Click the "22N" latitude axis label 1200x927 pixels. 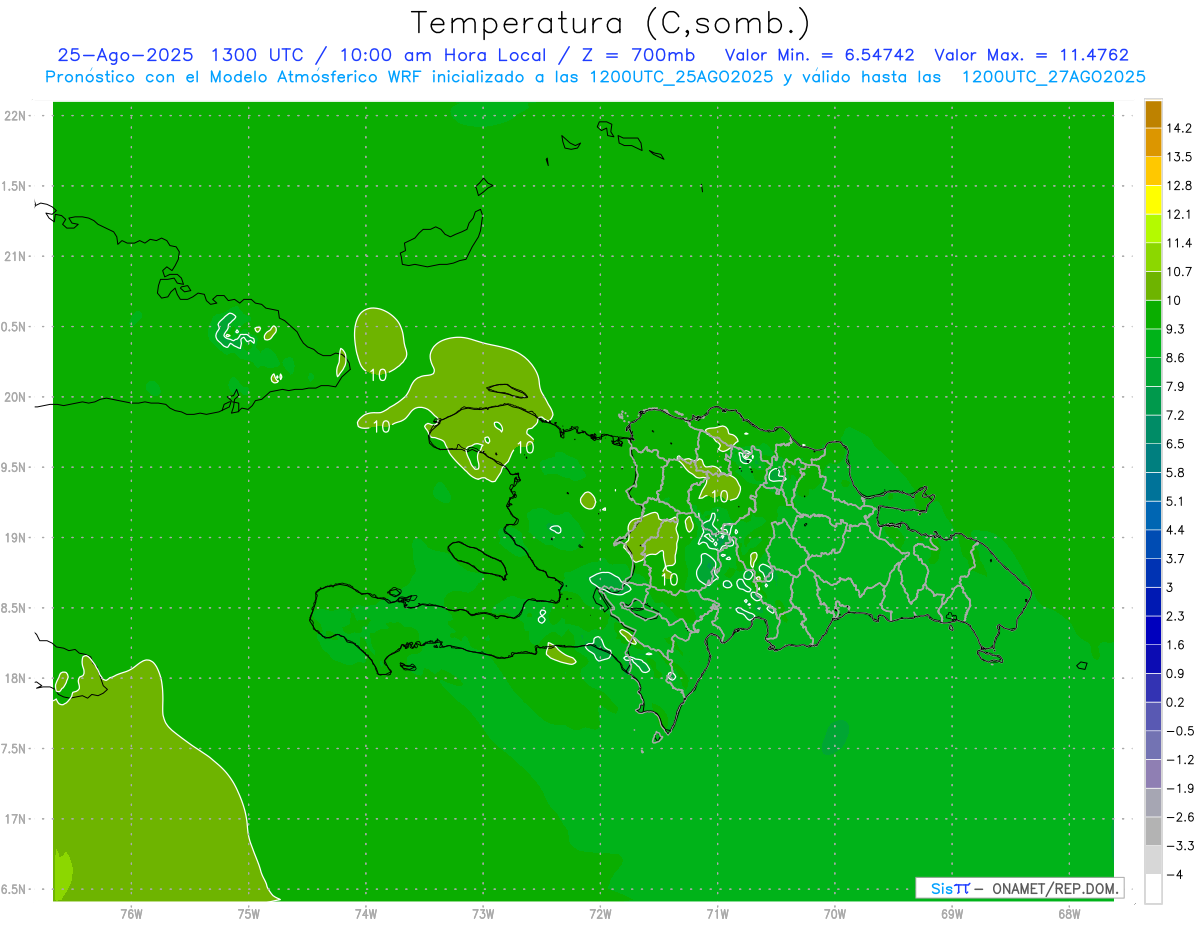point(16,116)
